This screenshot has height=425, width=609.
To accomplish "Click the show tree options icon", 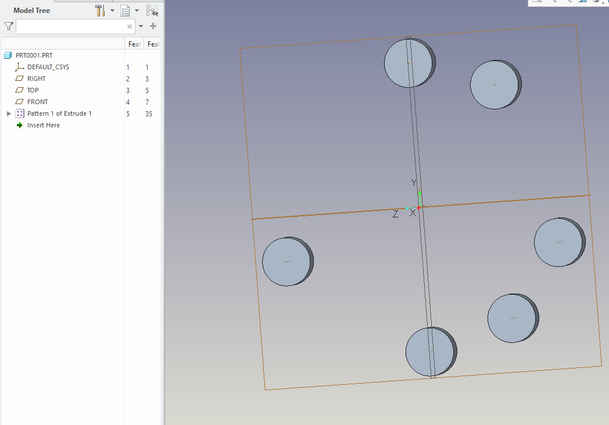I will [153, 10].
